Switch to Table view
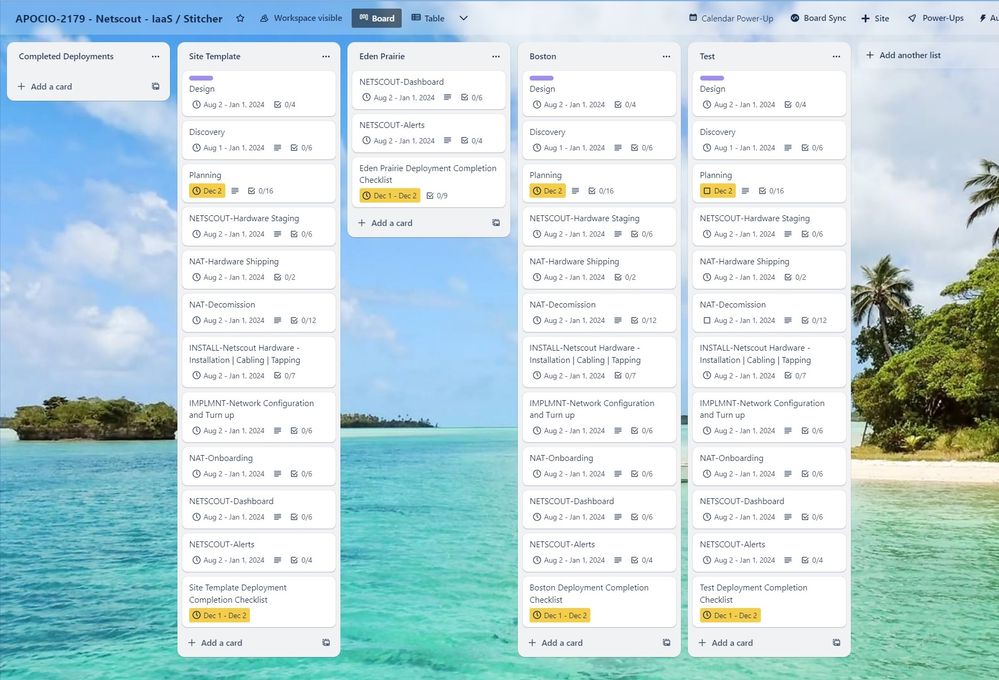 point(428,18)
